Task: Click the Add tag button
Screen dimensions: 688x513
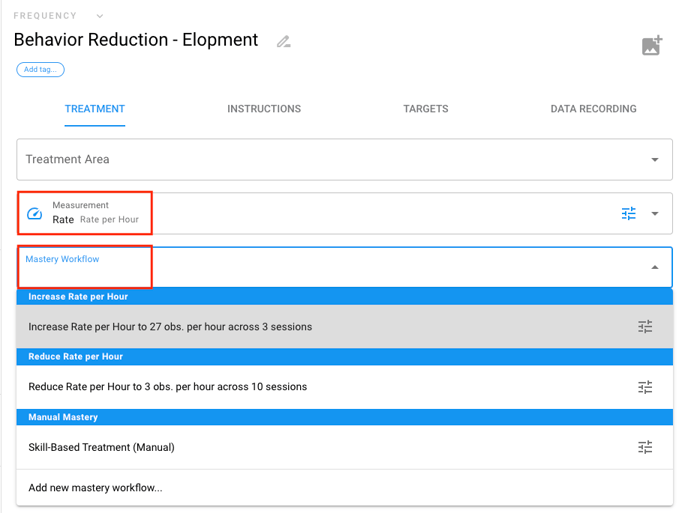Action: click(x=40, y=70)
